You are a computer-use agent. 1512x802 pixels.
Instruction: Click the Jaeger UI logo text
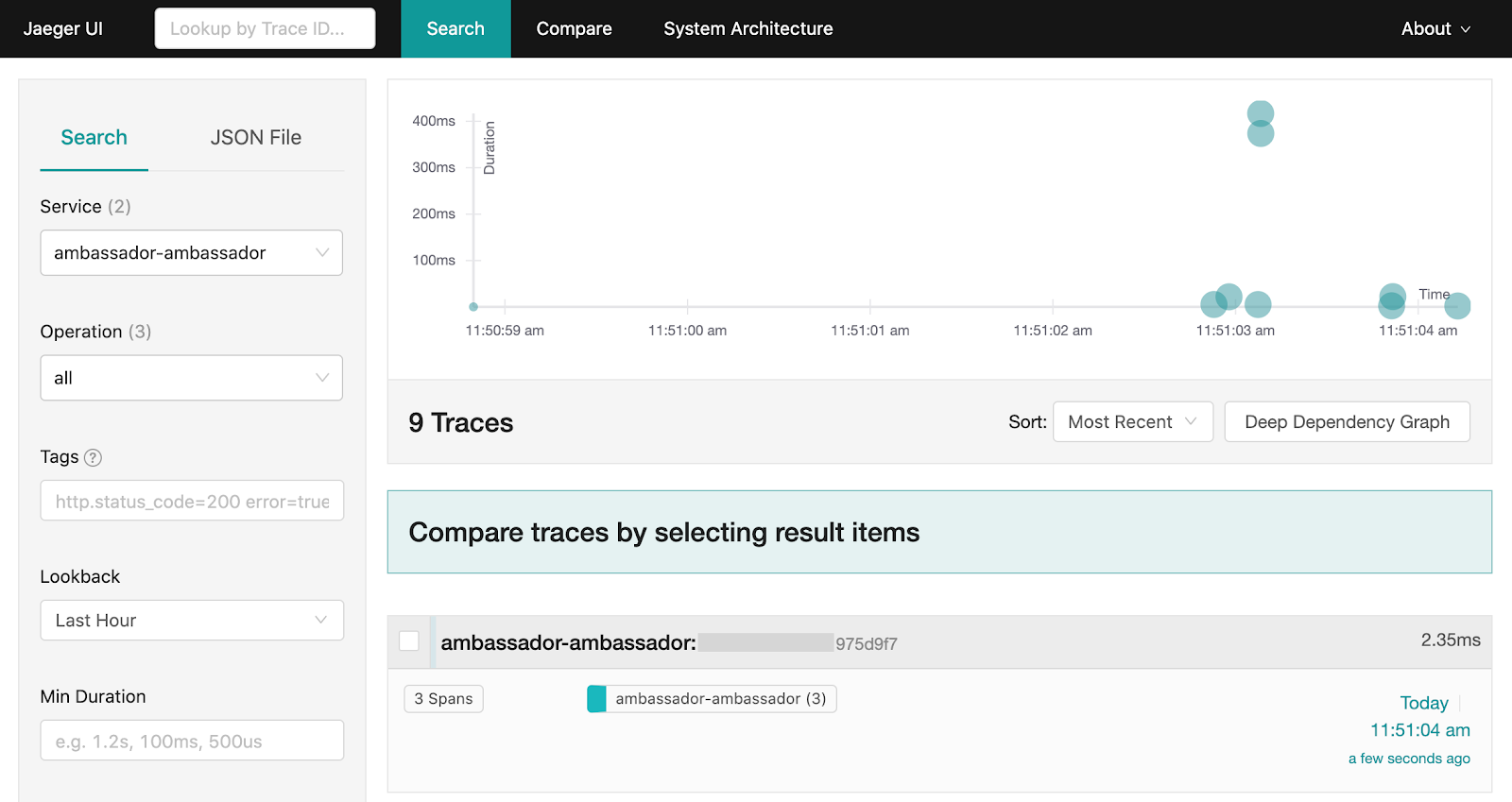pos(63,28)
